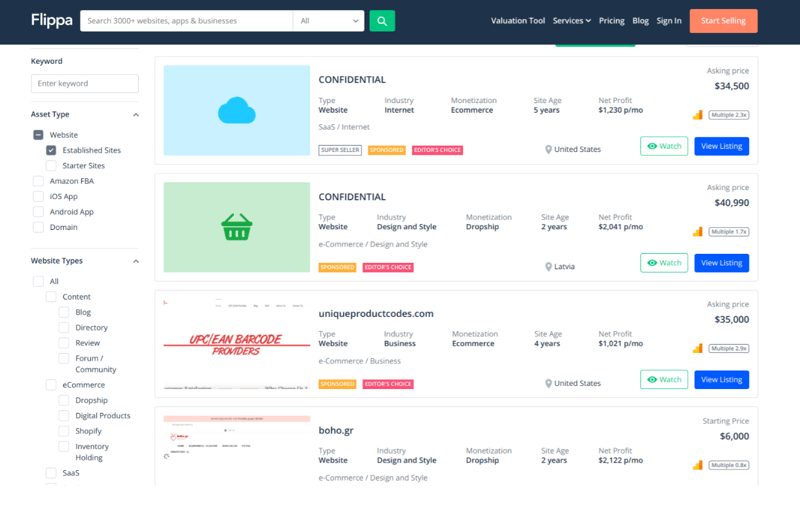Open the Services dropdown menu
This screenshot has width=800, height=505.
571,21
